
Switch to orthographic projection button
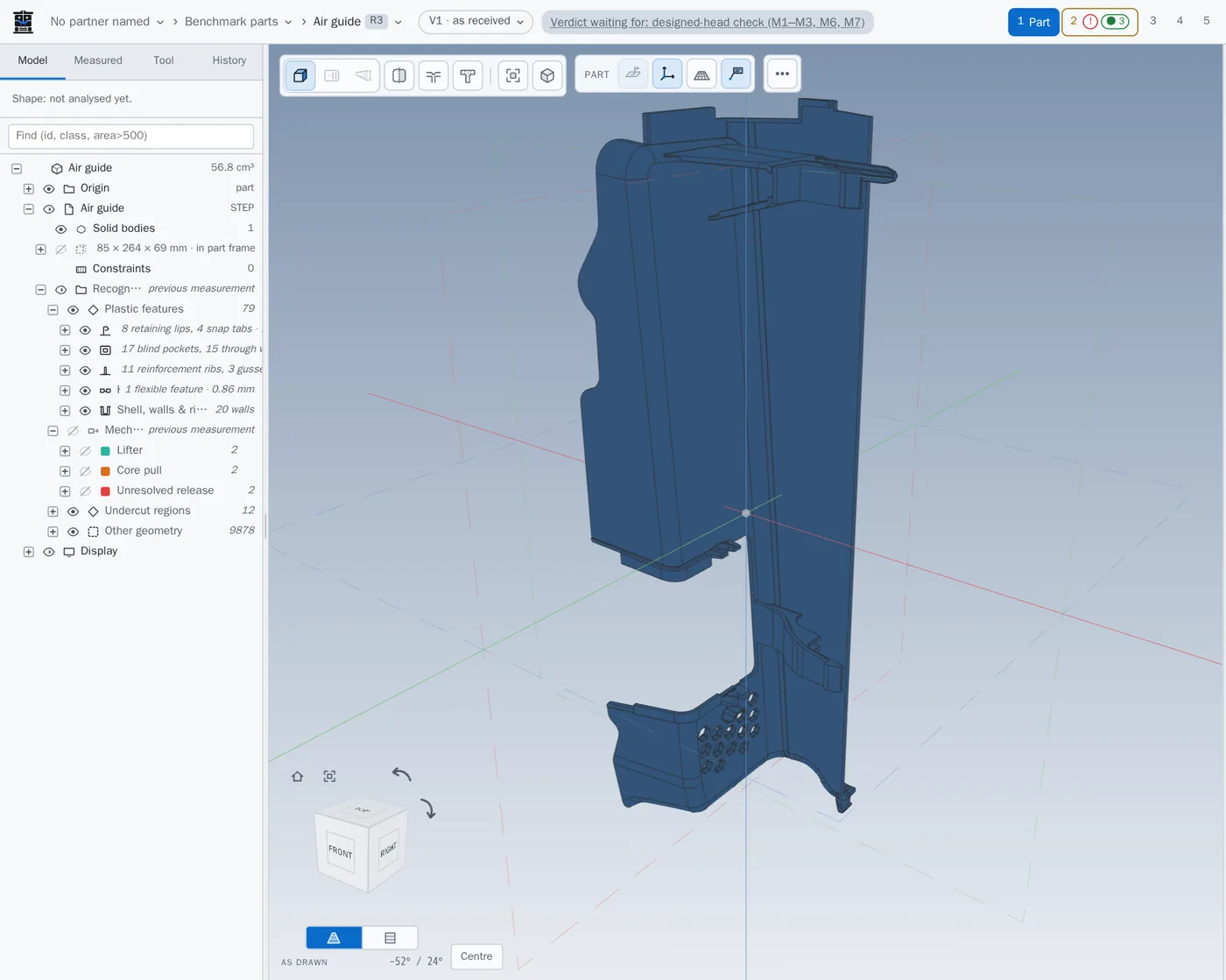coord(390,938)
